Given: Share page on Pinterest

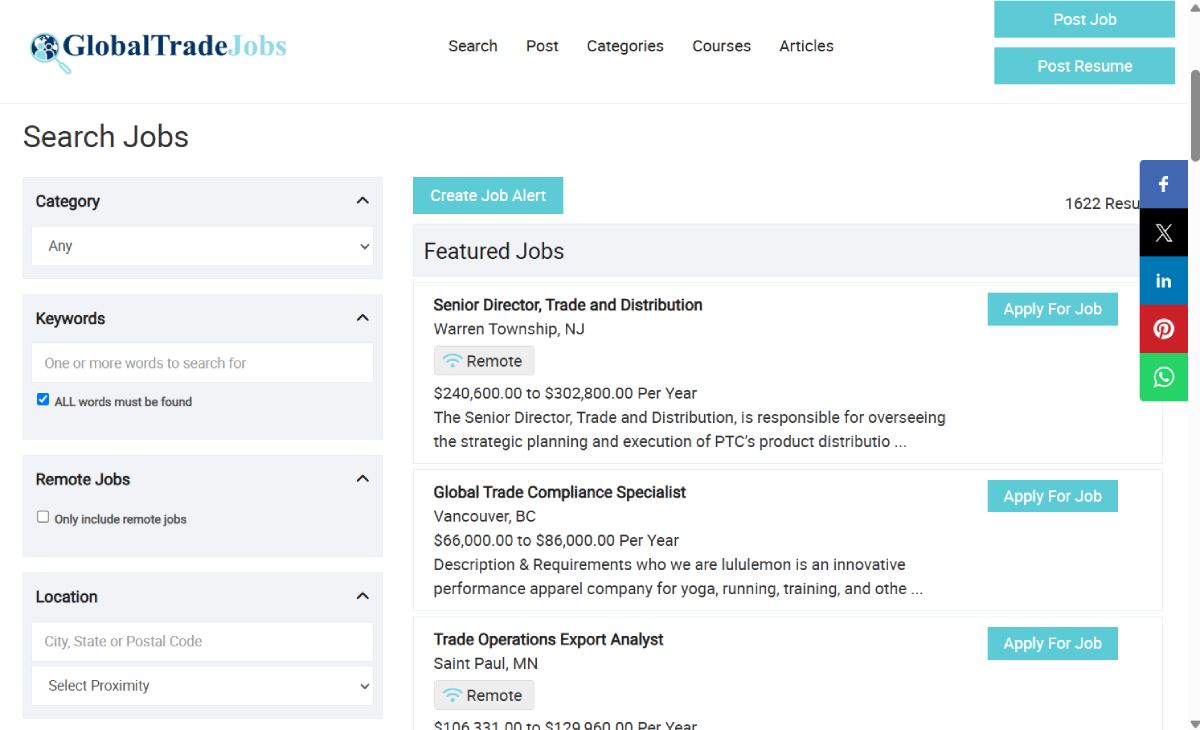Looking at the screenshot, I should coord(1163,329).
